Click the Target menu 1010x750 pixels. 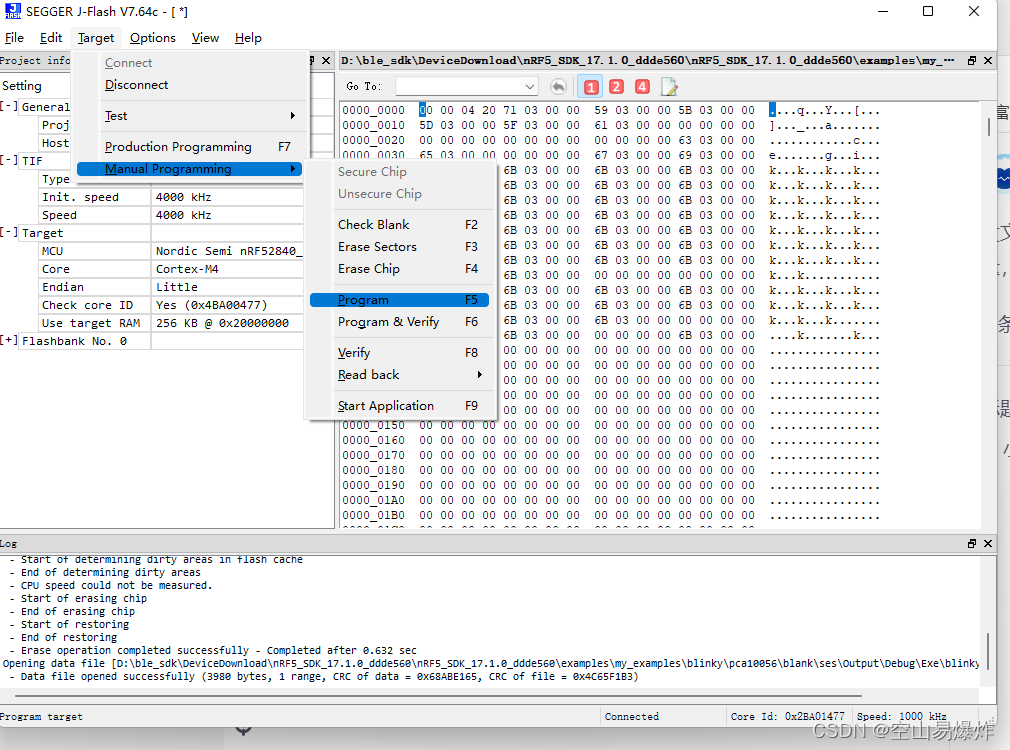coord(96,38)
